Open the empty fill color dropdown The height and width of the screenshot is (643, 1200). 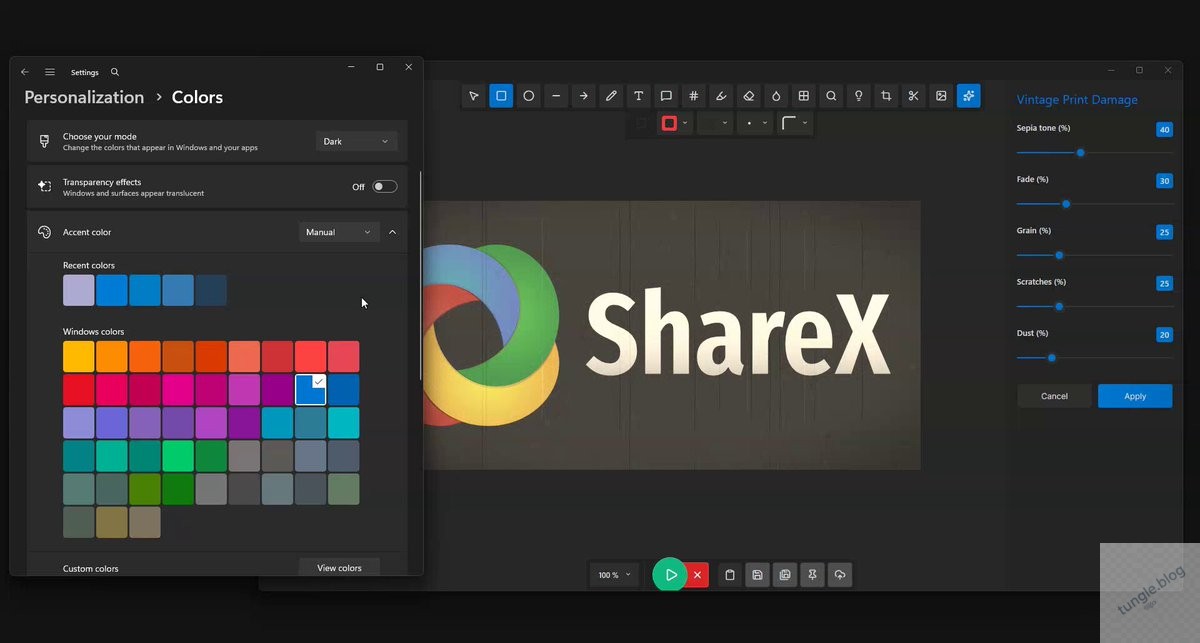[x=714, y=123]
